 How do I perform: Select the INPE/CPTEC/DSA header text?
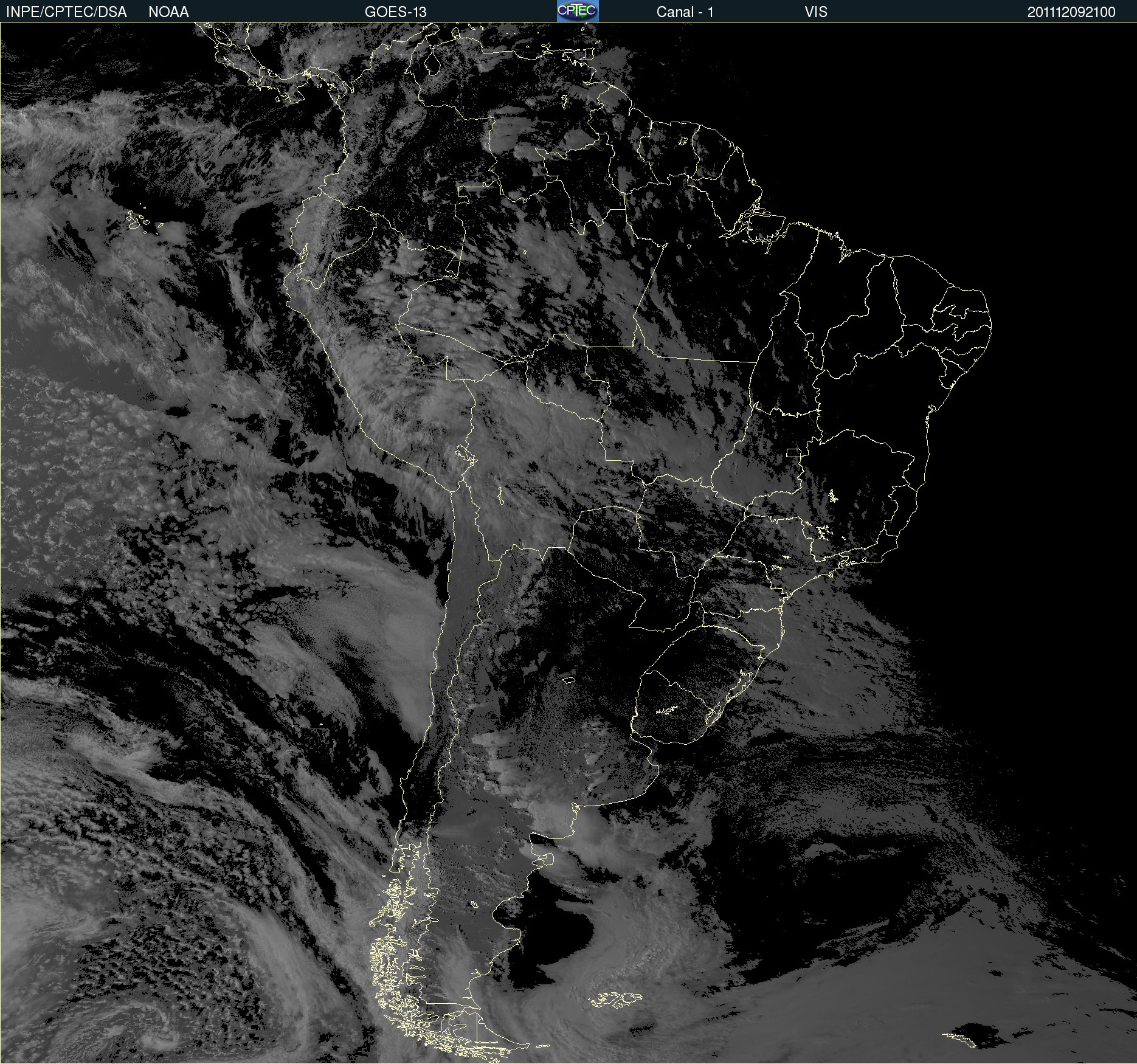[66, 12]
